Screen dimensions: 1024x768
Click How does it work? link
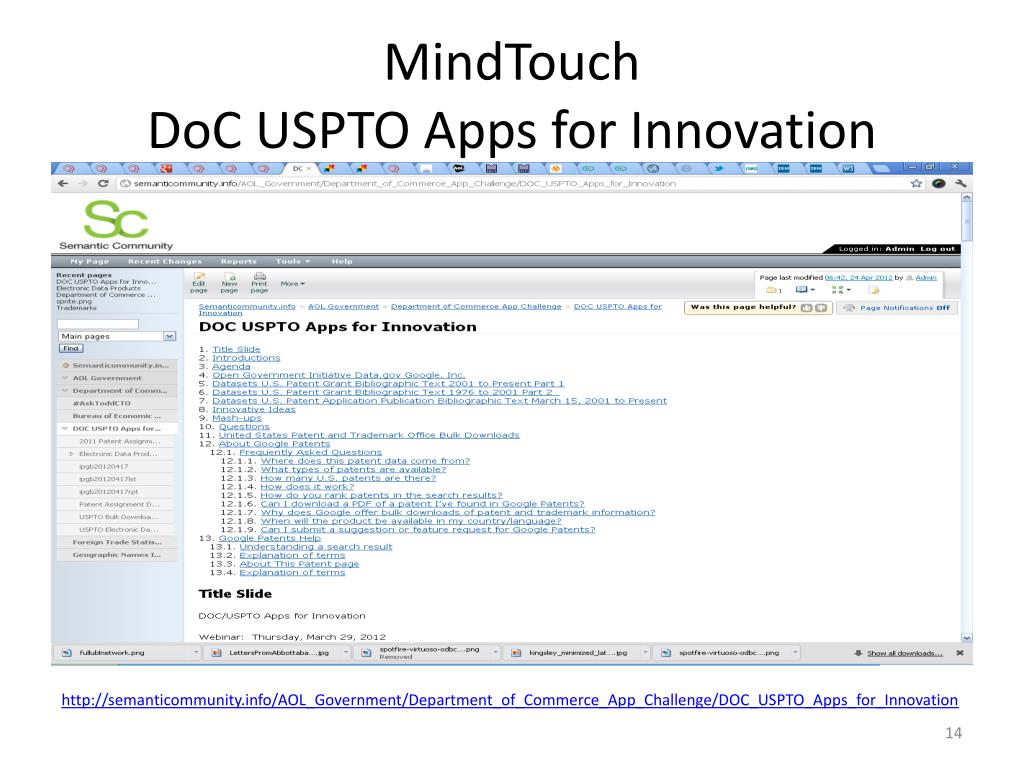307,487
